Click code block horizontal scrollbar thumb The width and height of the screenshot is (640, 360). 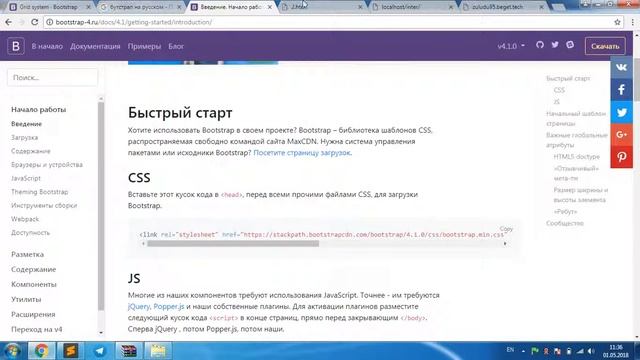(x=233, y=244)
